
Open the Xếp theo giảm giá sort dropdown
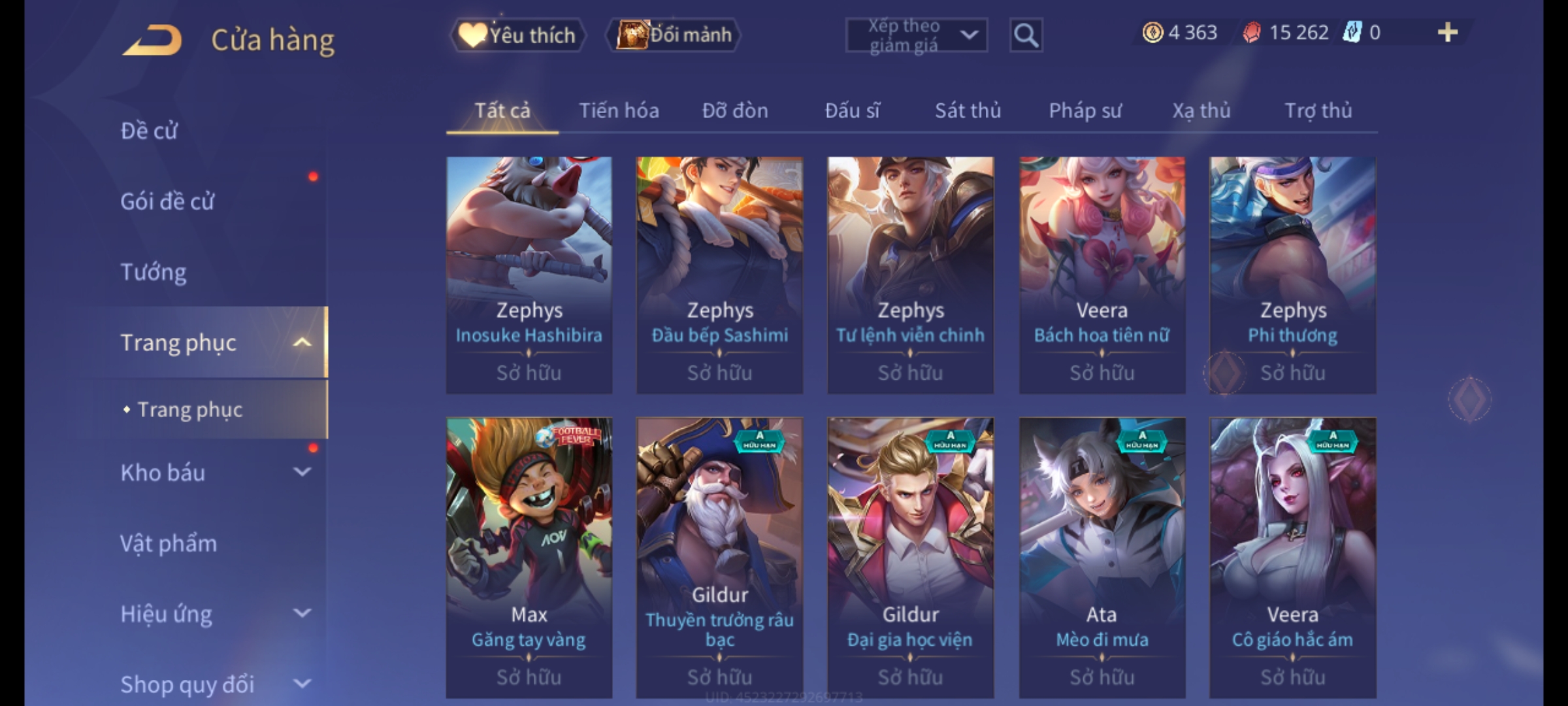point(916,35)
